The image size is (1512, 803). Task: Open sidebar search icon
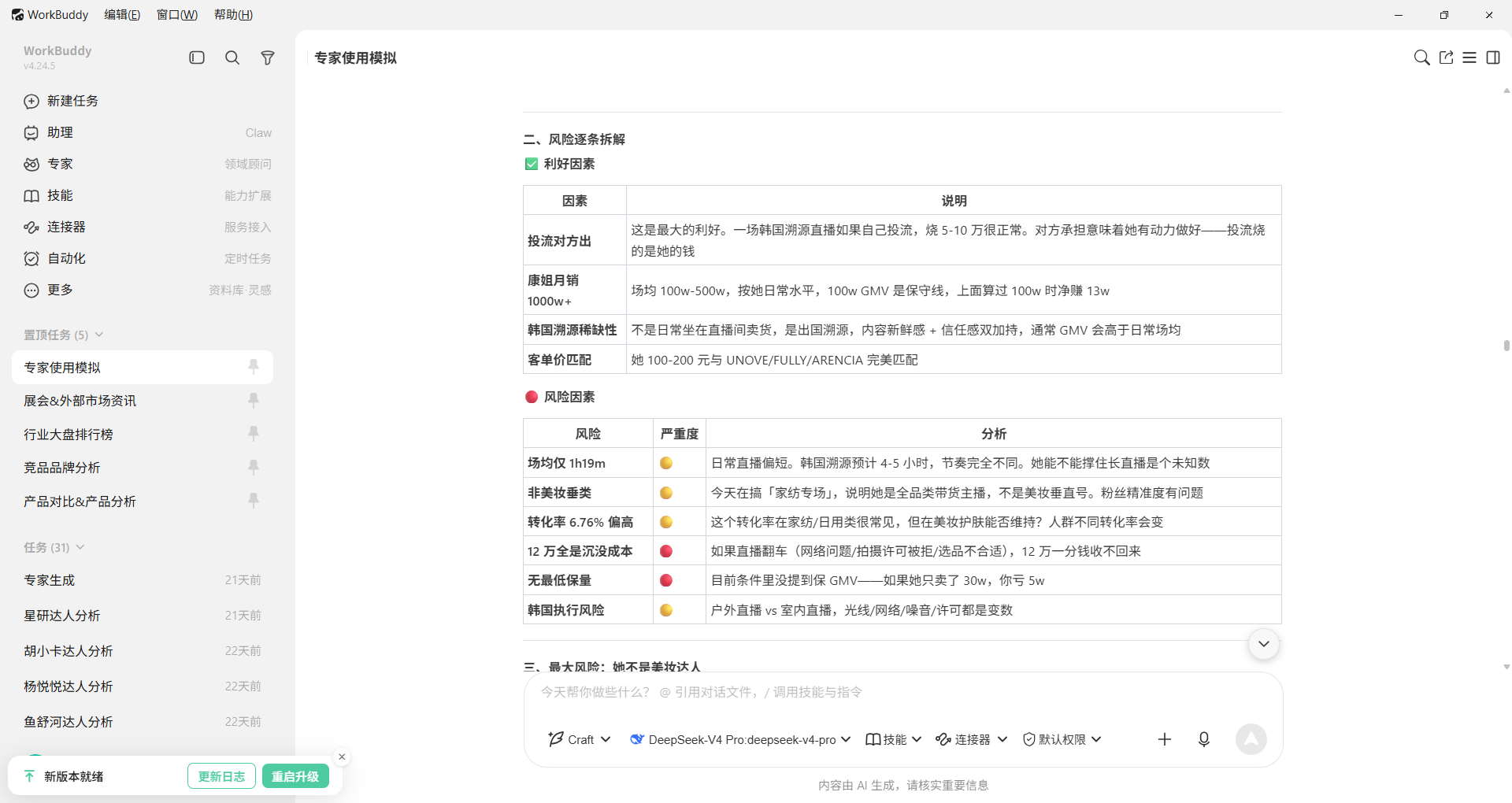[x=232, y=57]
